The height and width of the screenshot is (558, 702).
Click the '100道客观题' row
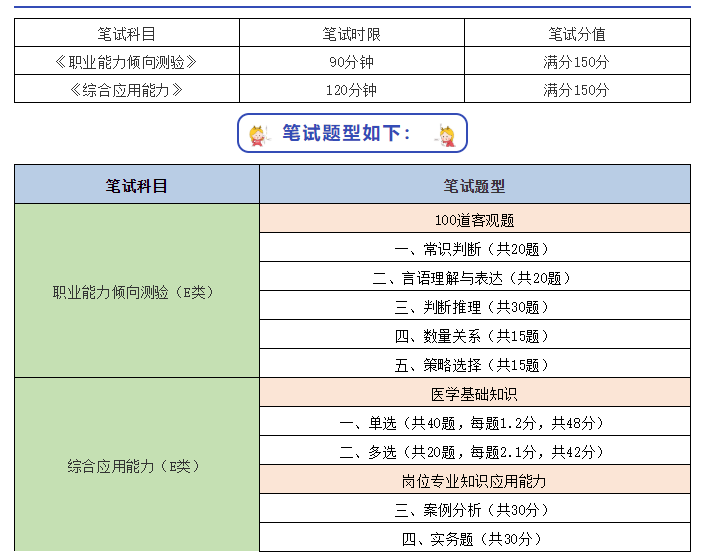tap(475, 219)
